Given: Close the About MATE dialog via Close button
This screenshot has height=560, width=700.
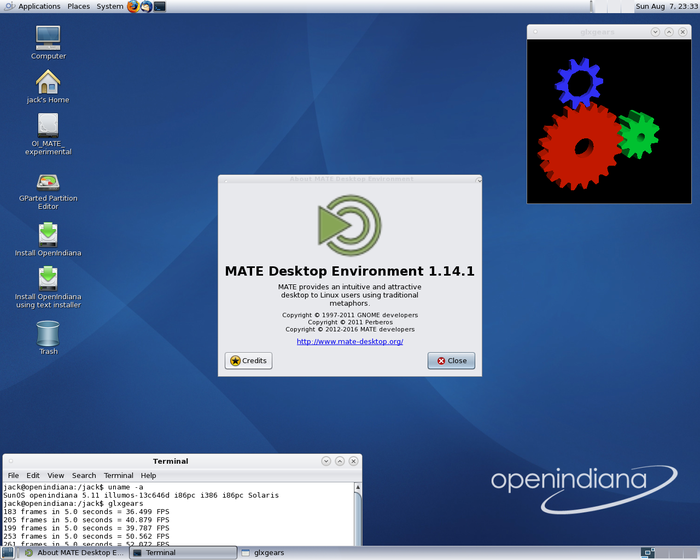Looking at the screenshot, I should coord(451,360).
